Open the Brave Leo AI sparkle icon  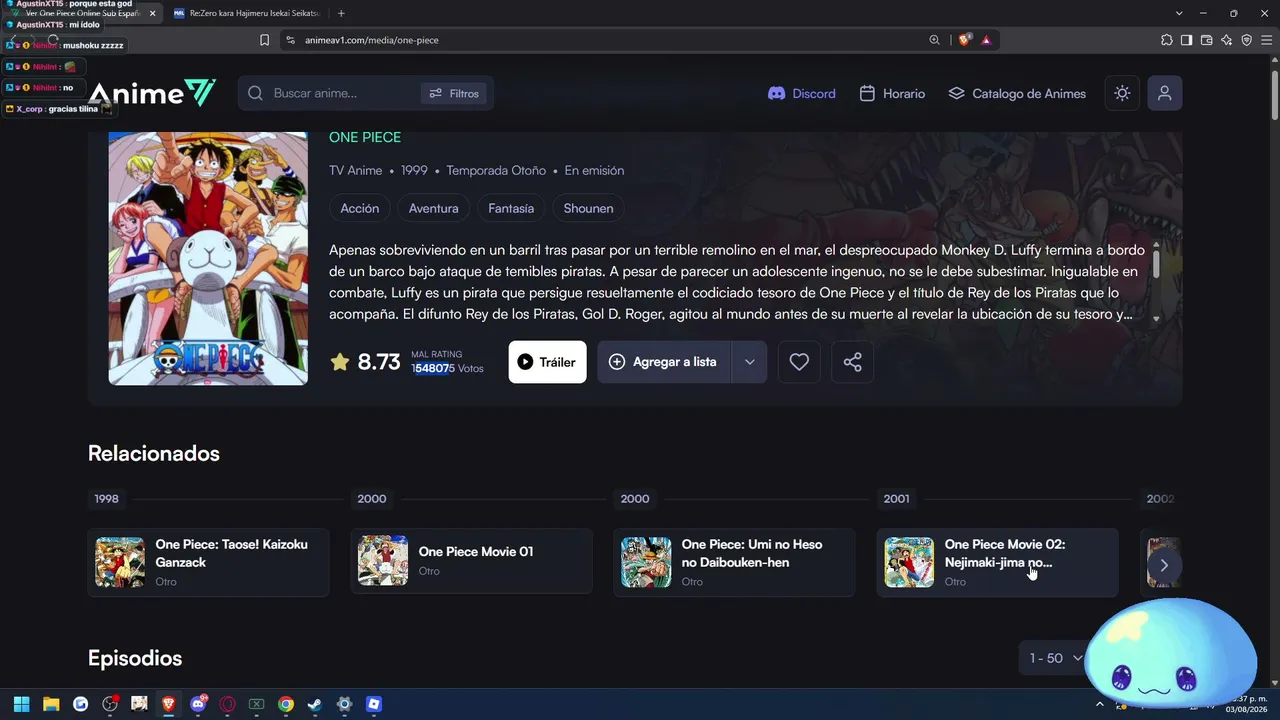click(x=1226, y=40)
